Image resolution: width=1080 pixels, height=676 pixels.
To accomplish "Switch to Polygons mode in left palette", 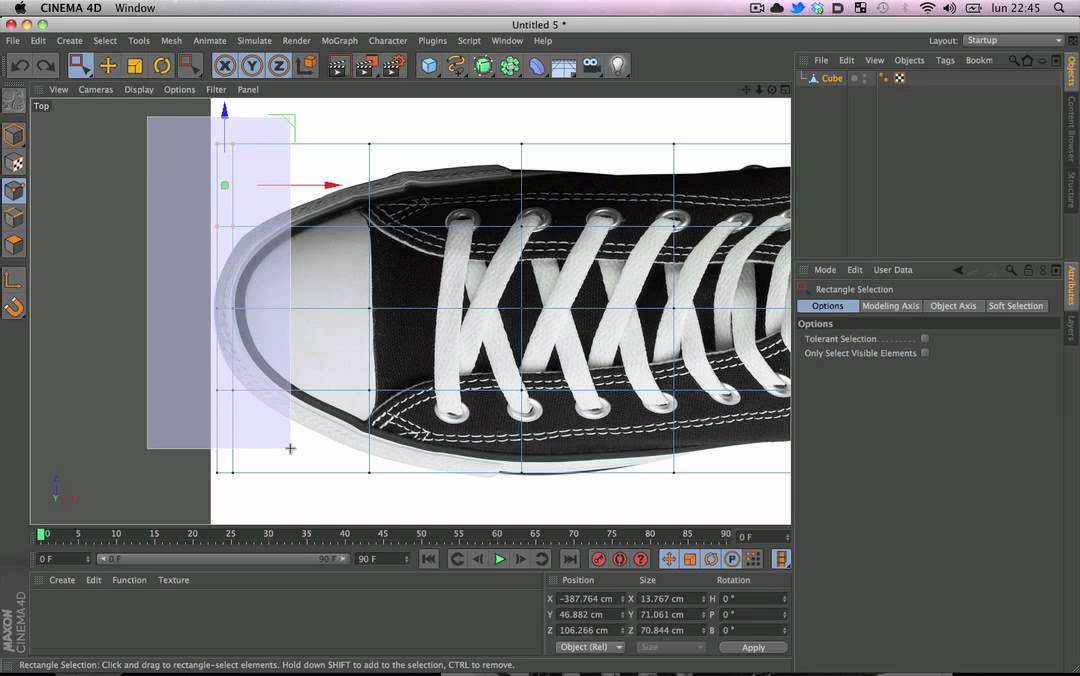I will (14, 245).
